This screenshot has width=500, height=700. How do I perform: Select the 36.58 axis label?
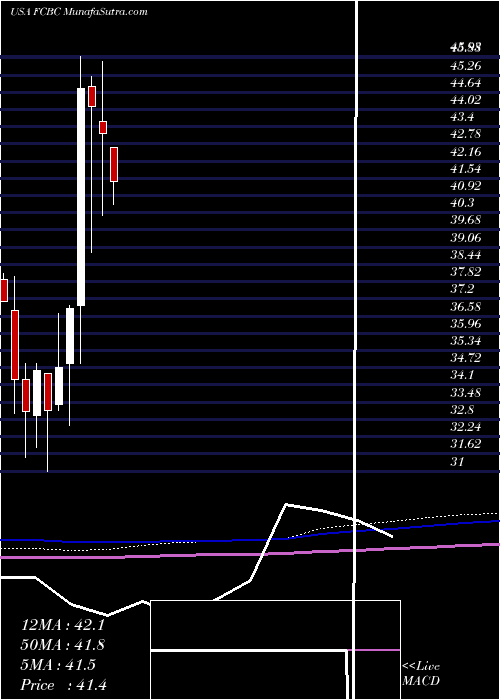pos(466,307)
